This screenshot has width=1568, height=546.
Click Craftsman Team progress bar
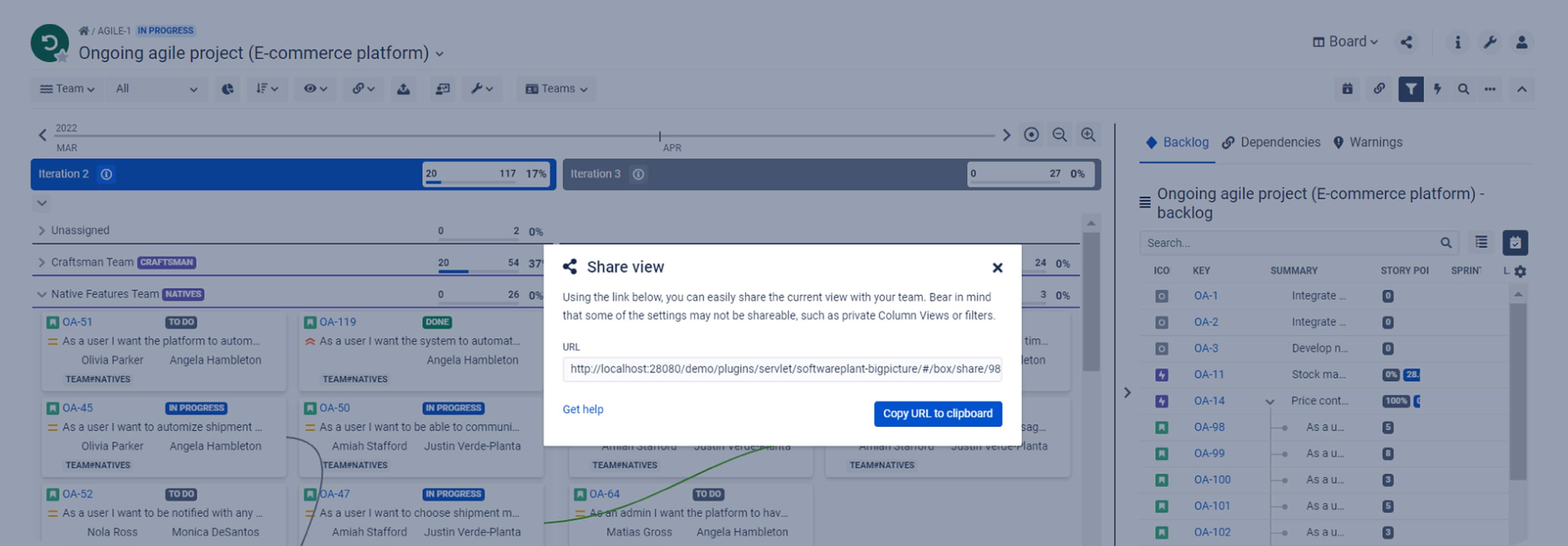(478, 271)
